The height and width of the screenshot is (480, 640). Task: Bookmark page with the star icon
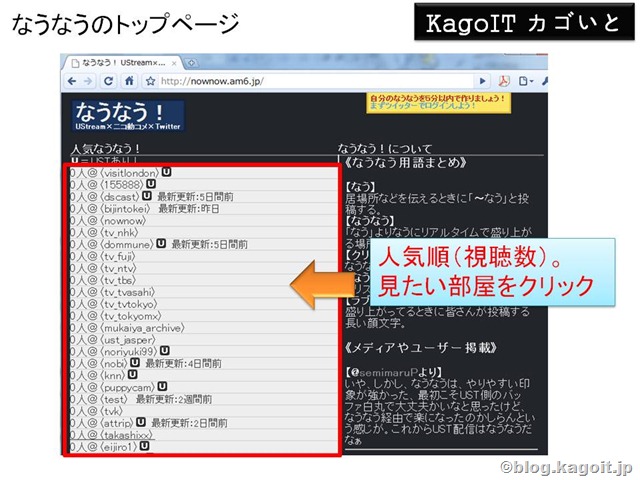(x=150, y=81)
